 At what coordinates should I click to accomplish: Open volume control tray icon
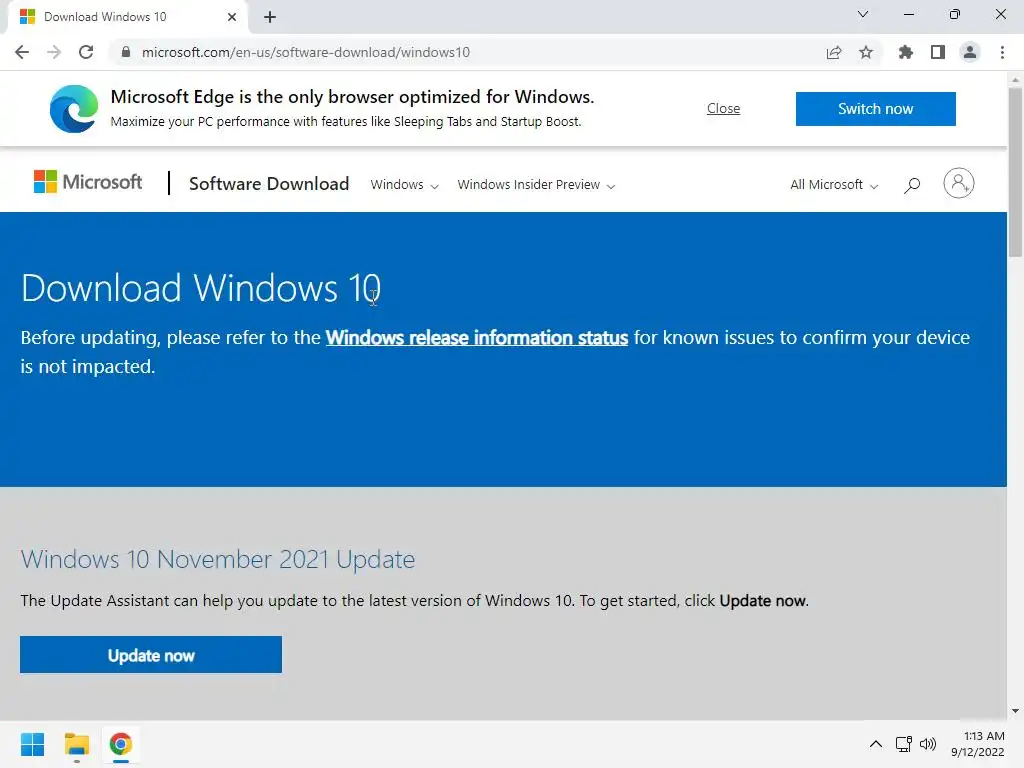[928, 744]
